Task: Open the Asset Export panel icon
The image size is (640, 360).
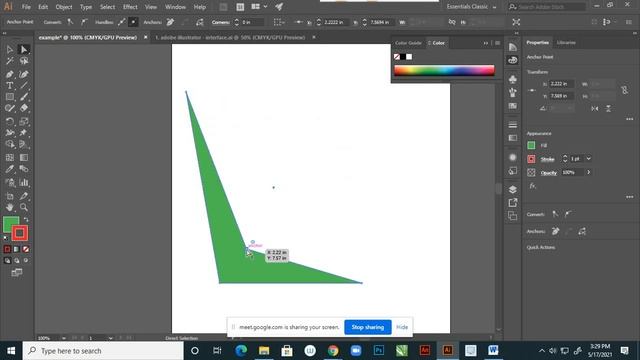Action: (x=513, y=202)
